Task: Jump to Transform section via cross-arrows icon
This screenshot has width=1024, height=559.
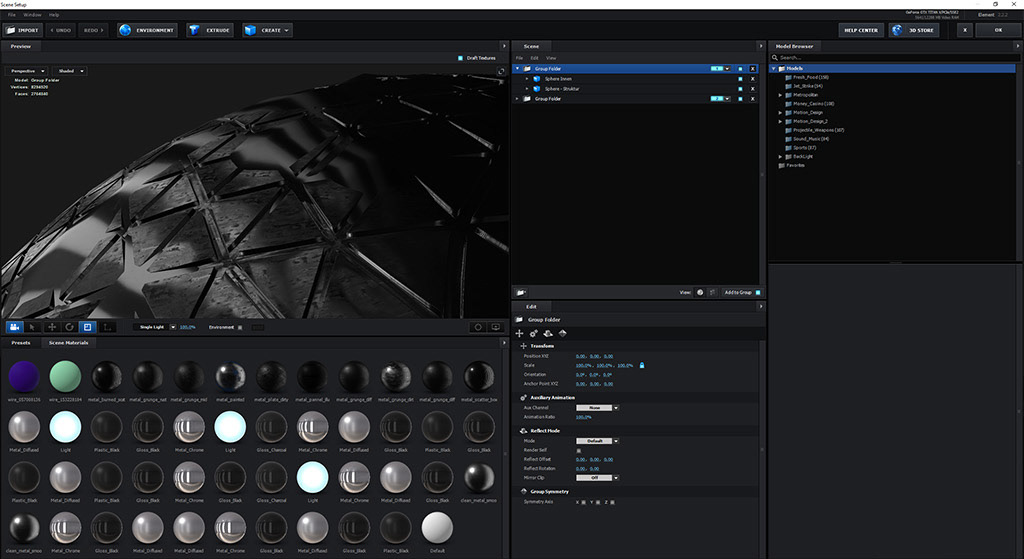Action: point(519,333)
